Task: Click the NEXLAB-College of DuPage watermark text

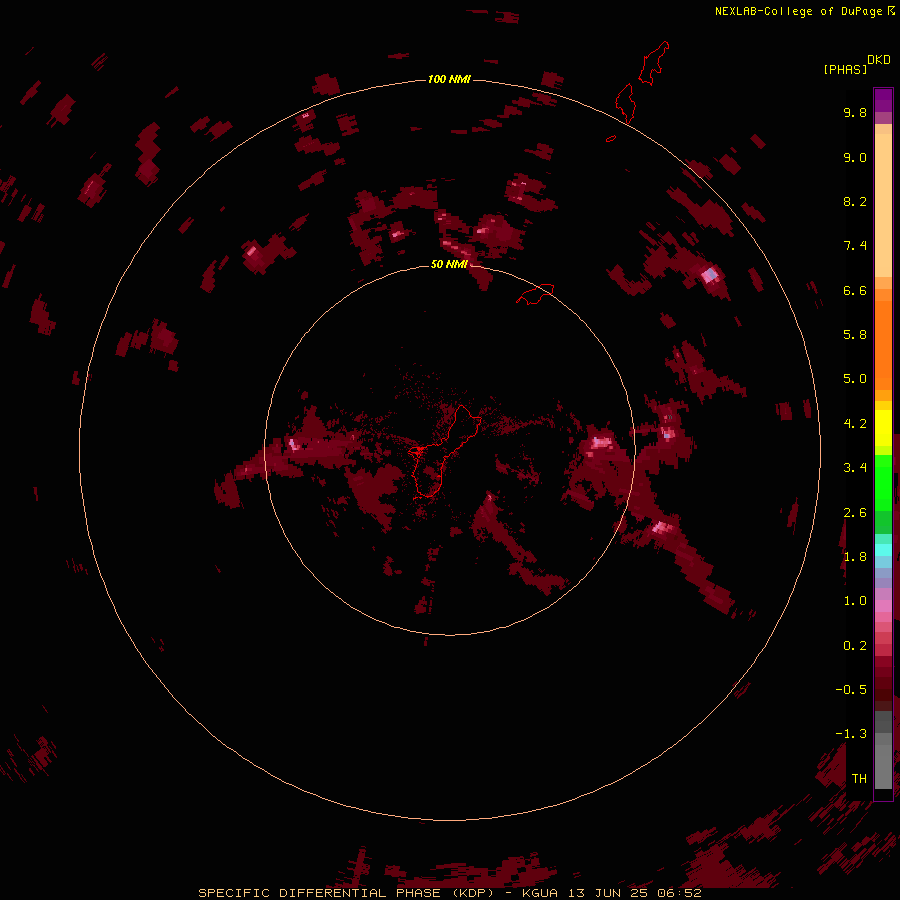Action: click(x=804, y=11)
